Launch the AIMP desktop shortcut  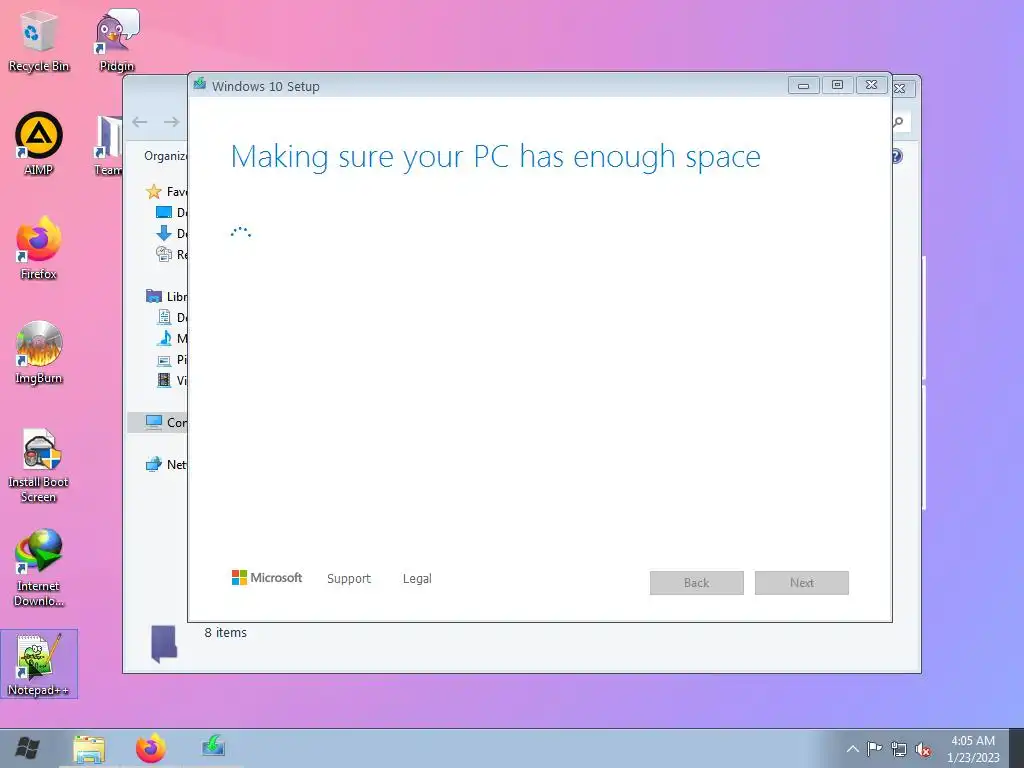tap(38, 144)
